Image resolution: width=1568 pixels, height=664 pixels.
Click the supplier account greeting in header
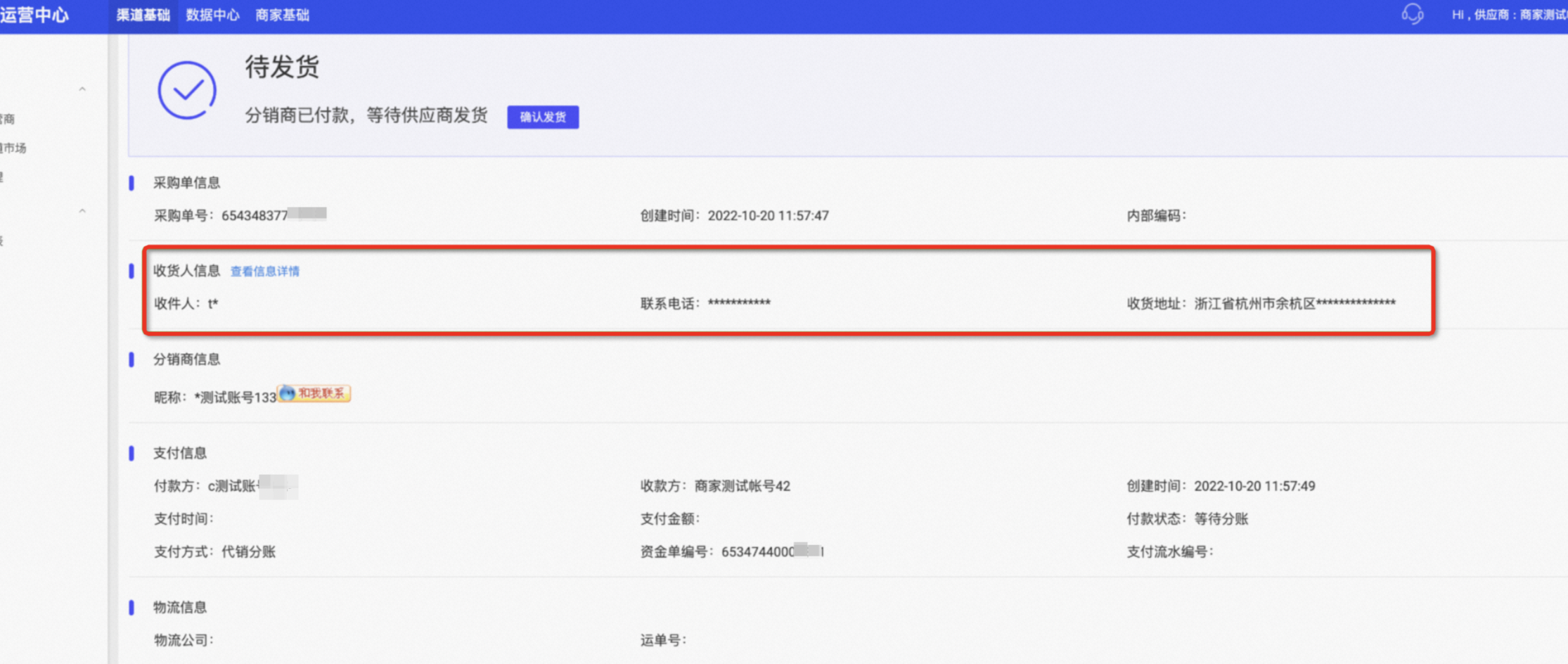(1509, 15)
